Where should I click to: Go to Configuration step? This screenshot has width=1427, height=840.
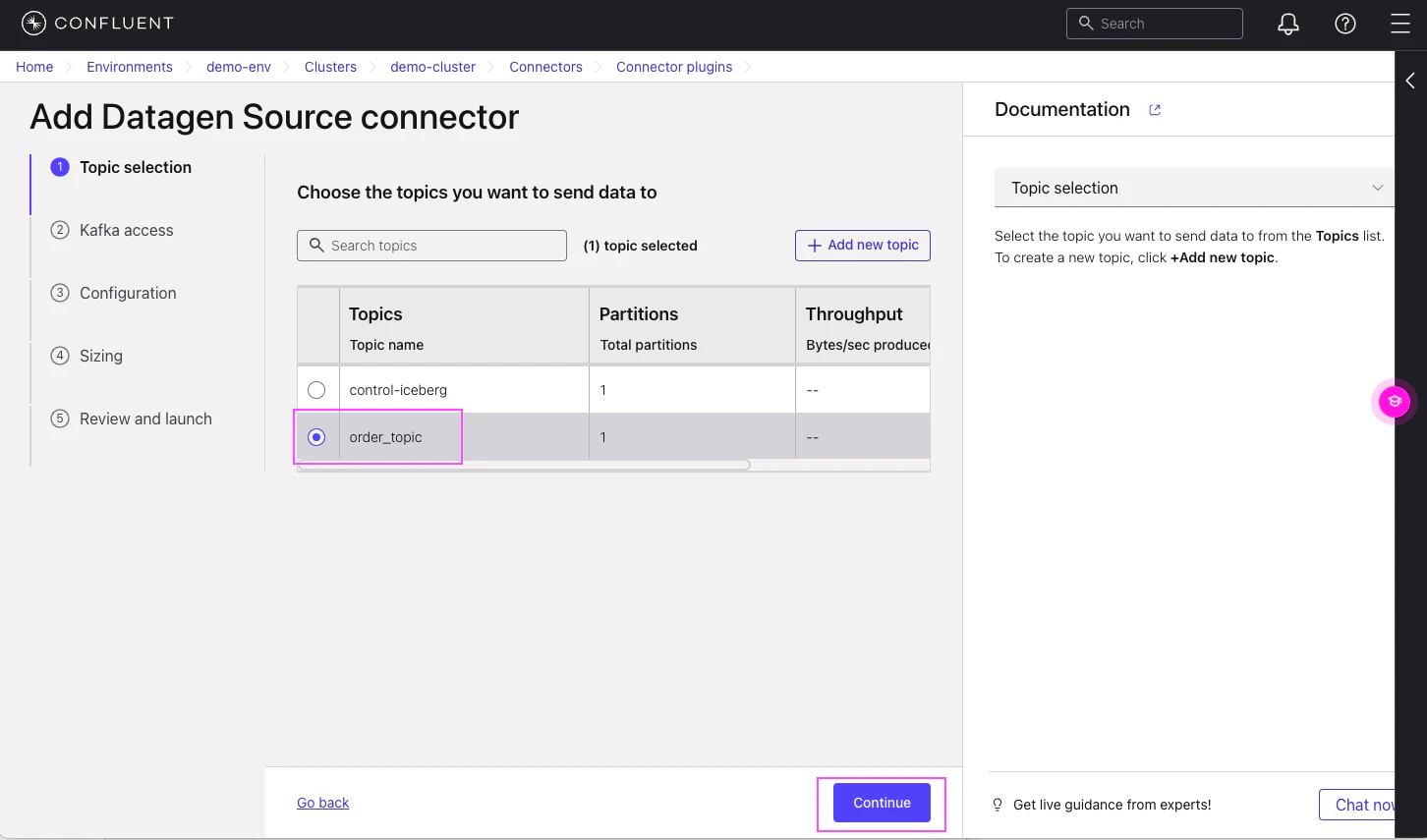(x=128, y=293)
